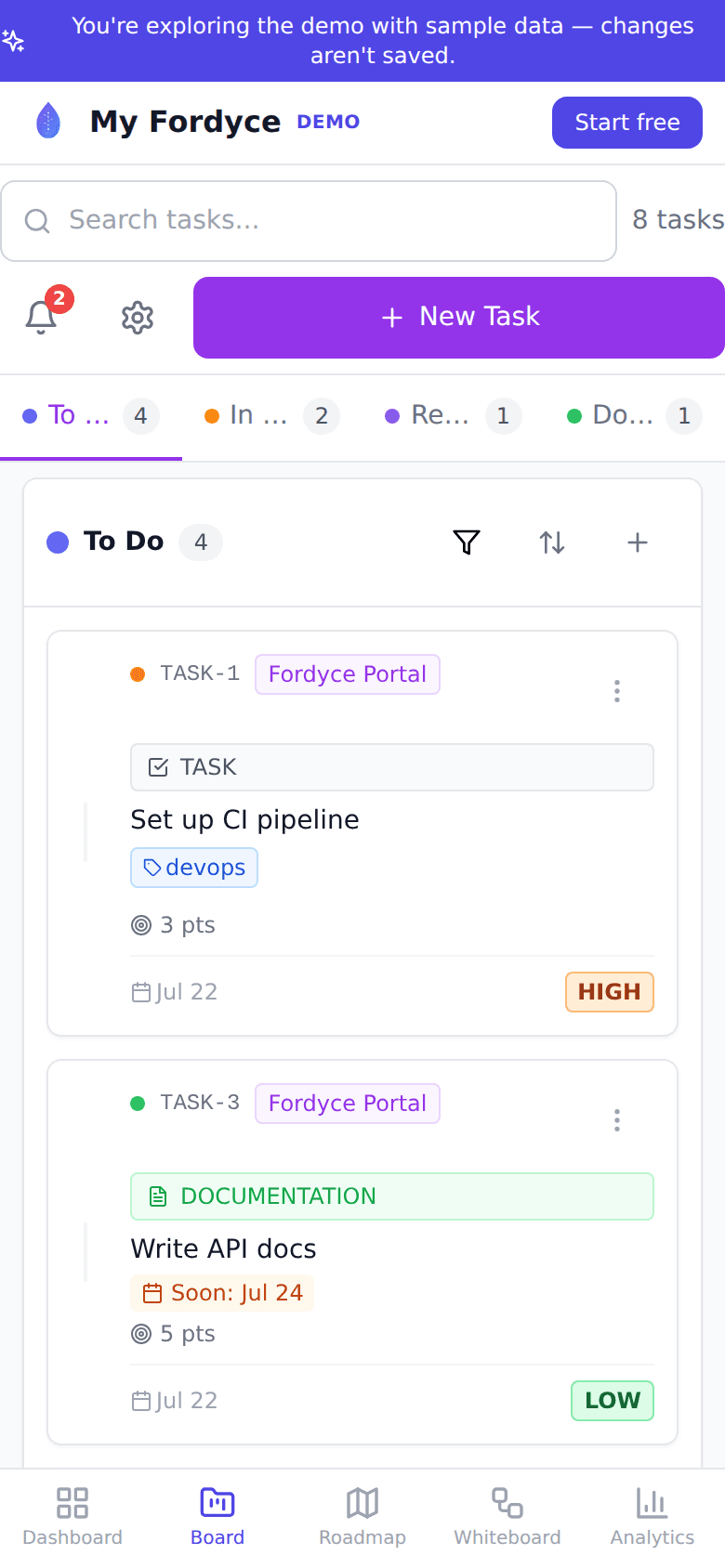Screen dimensions: 725x1568
Task: Click the New Task button
Action: (459, 318)
